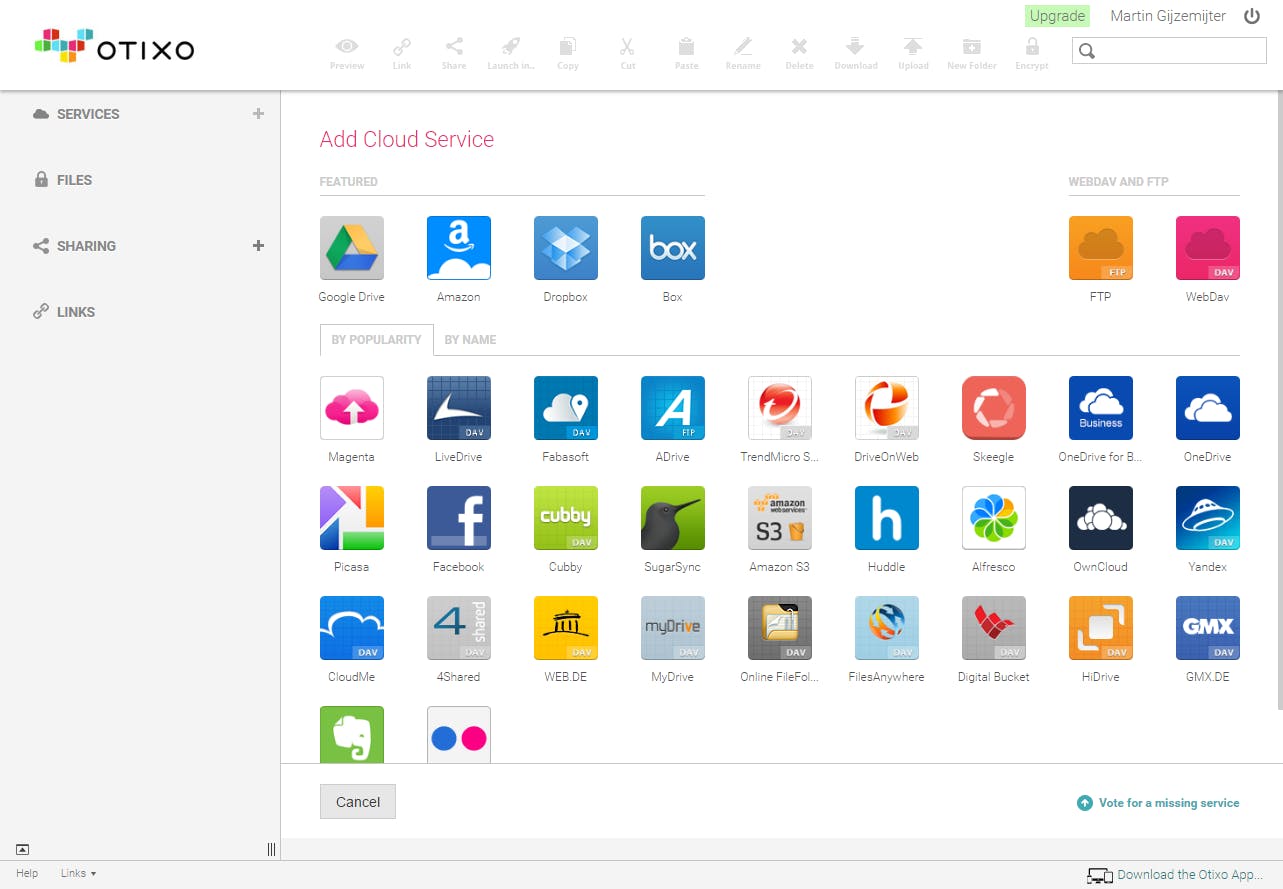Add the DriveOnWeb service
Viewport: 1283px width, 889px height.
pyautogui.click(x=886, y=408)
